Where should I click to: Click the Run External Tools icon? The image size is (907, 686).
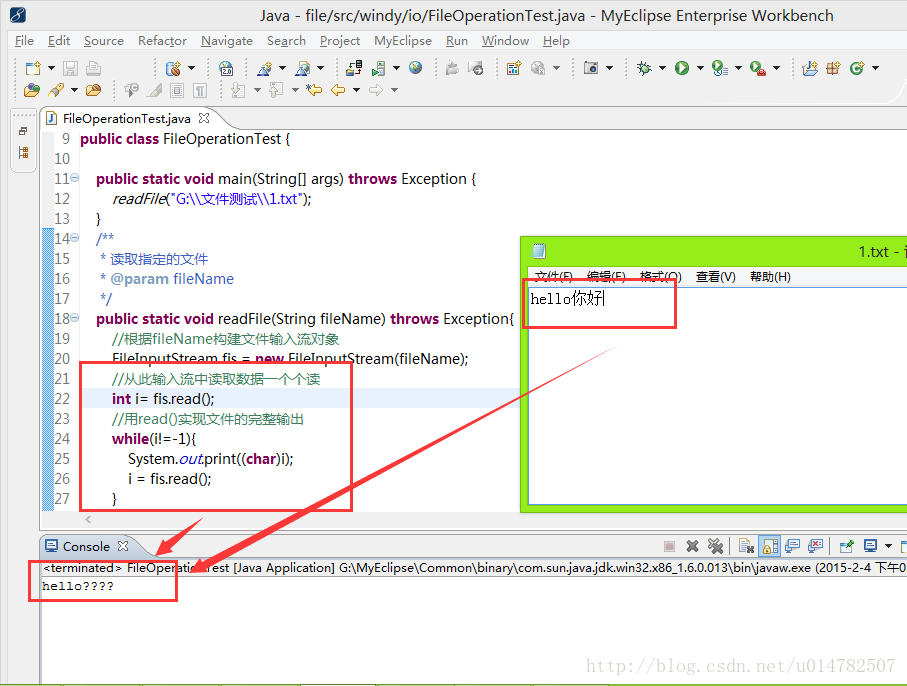pyautogui.click(x=758, y=68)
